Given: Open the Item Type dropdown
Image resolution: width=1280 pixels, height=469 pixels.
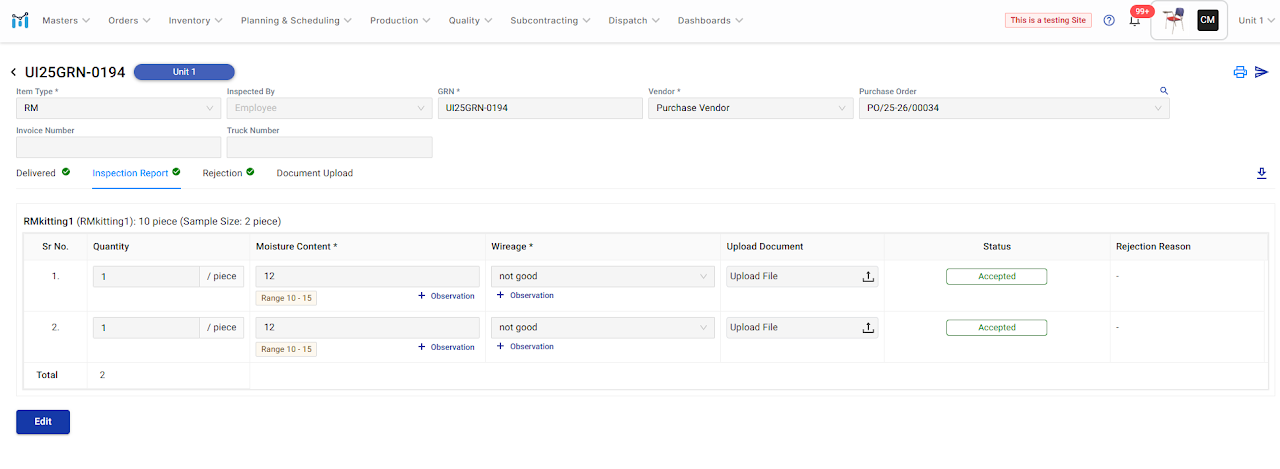Looking at the screenshot, I should pyautogui.click(x=118, y=108).
